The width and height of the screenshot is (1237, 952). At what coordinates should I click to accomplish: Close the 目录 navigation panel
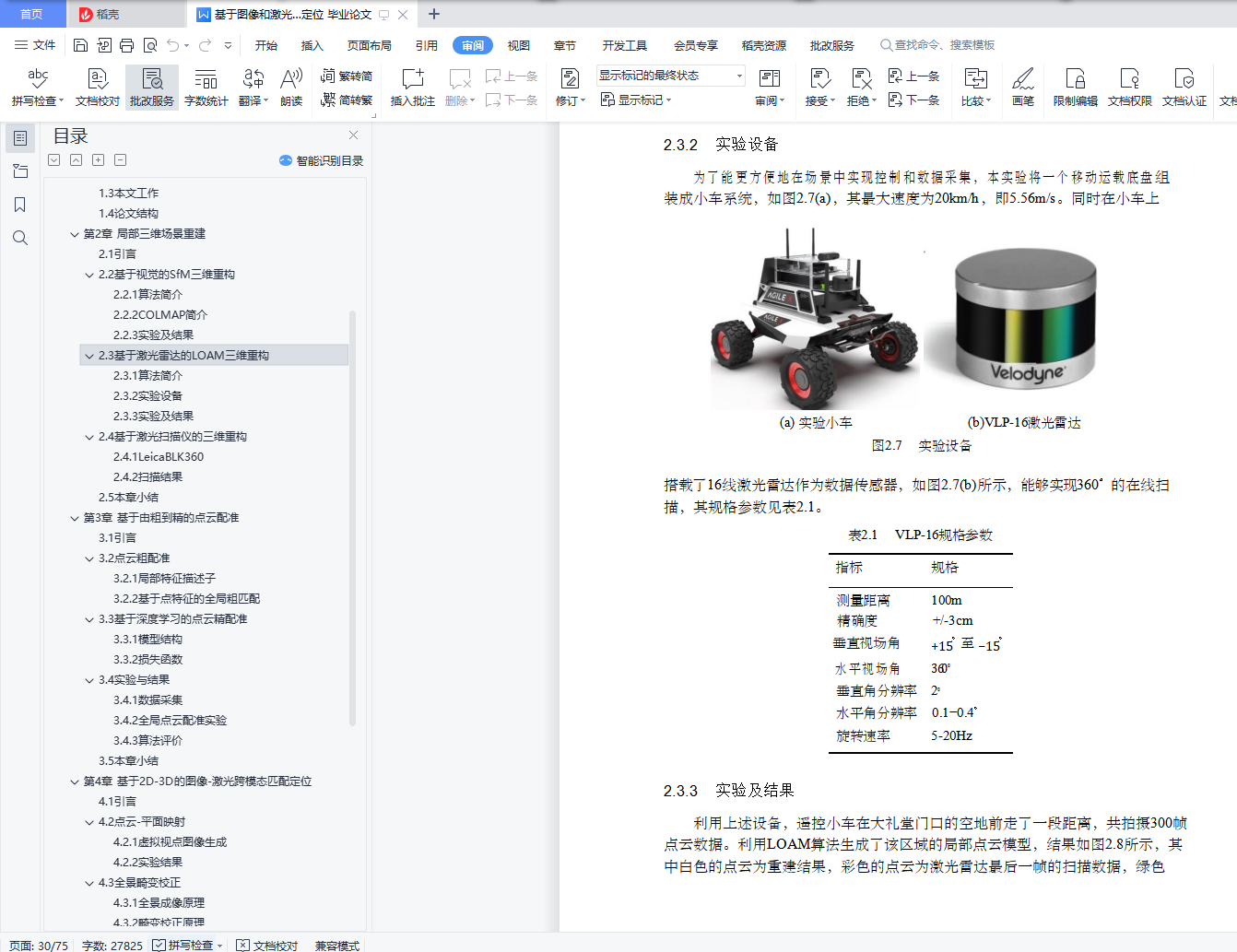353,135
